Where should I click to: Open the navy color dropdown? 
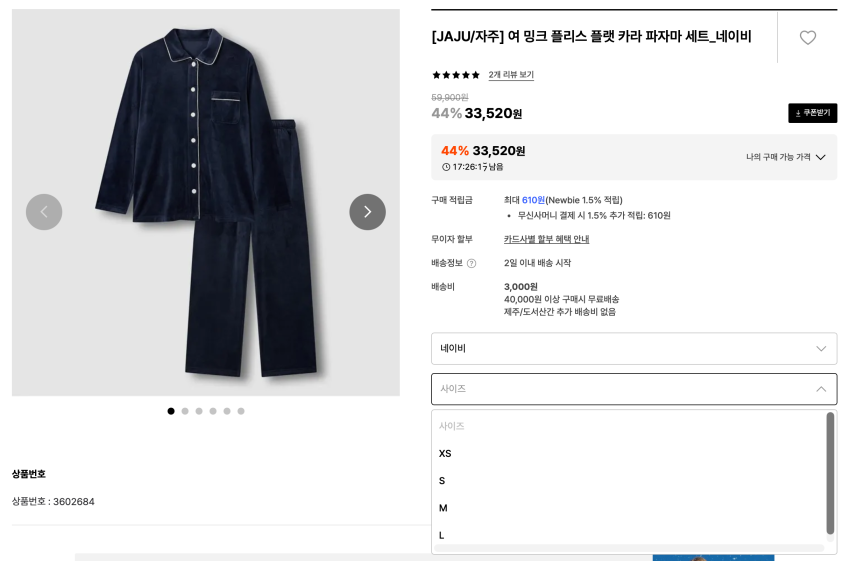(x=633, y=348)
